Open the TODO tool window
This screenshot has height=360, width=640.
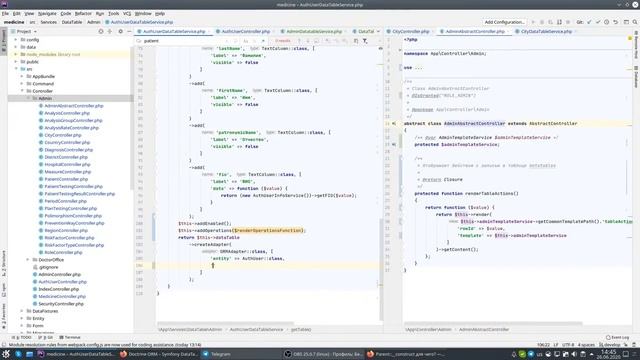point(22,338)
